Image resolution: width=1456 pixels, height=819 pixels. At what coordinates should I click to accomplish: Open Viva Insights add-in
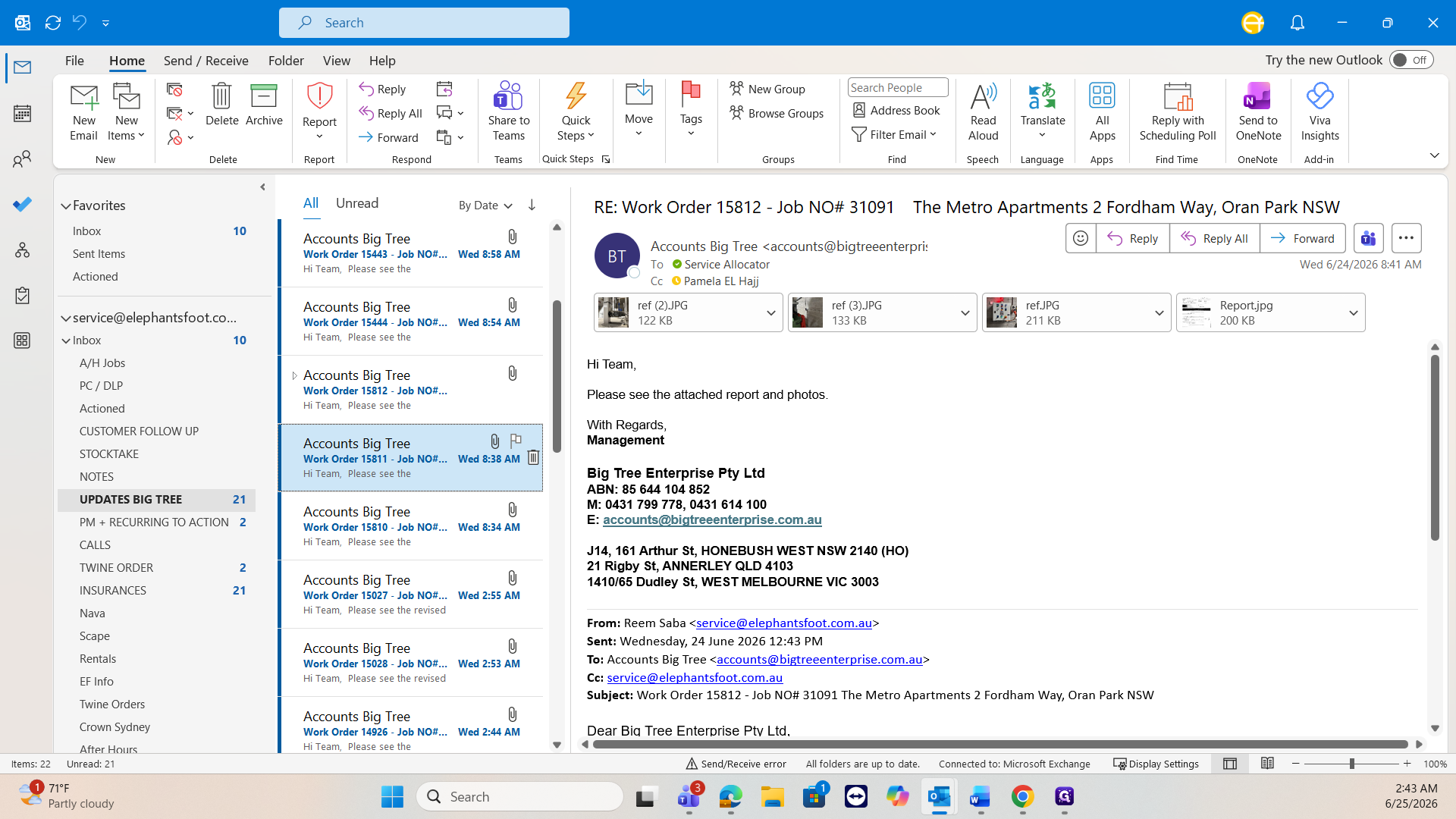click(1319, 96)
